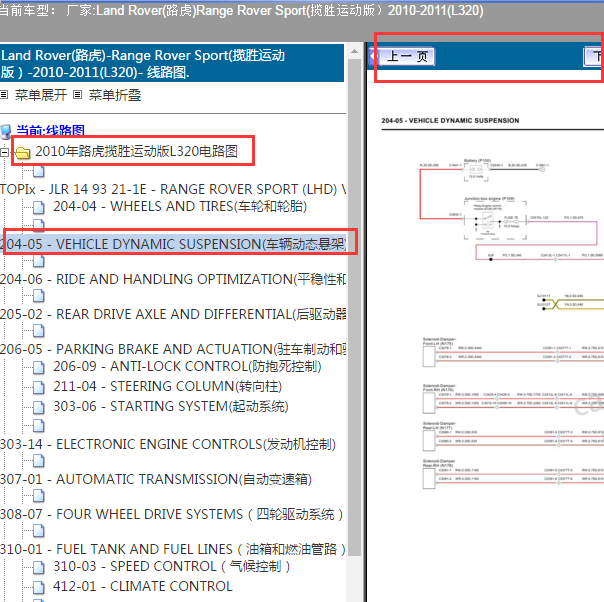Click scroll-up arrow of the tree panel
The width and height of the screenshot is (604, 602).
[354, 51]
